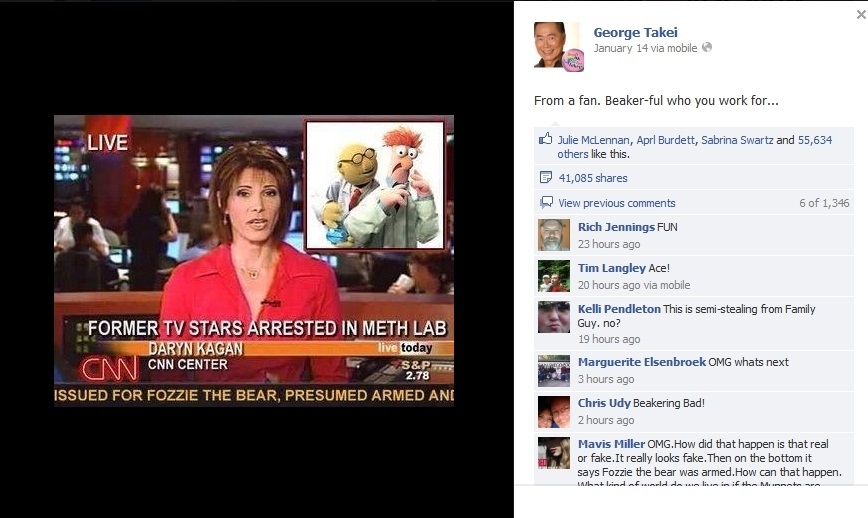This screenshot has height=518, width=868.
Task: Open the George Takei page name link
Action: [636, 33]
